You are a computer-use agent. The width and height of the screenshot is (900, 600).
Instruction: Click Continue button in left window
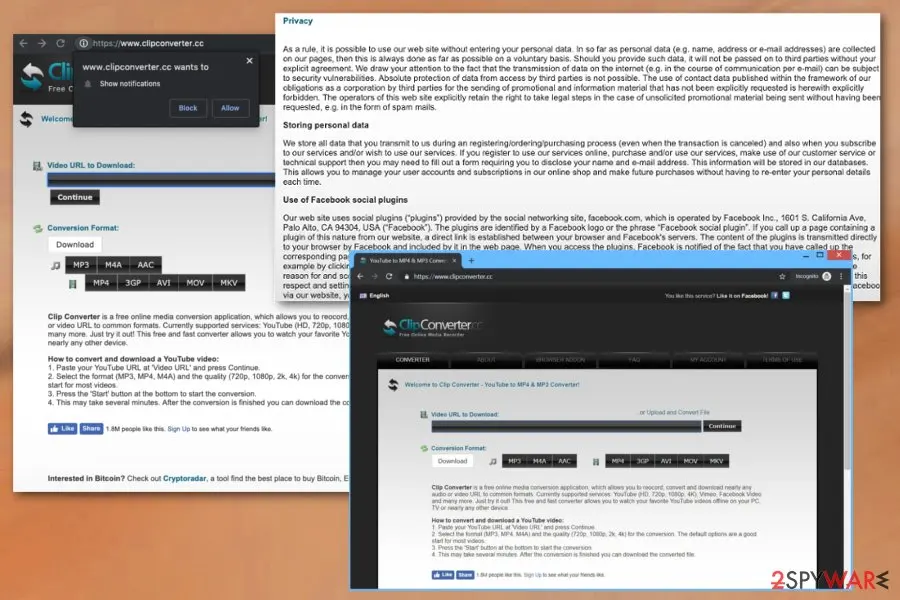click(75, 197)
